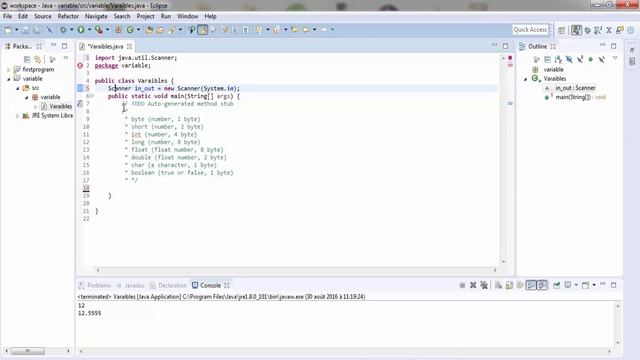
Task: Switch to the Javadoc tab
Action: click(x=130, y=285)
